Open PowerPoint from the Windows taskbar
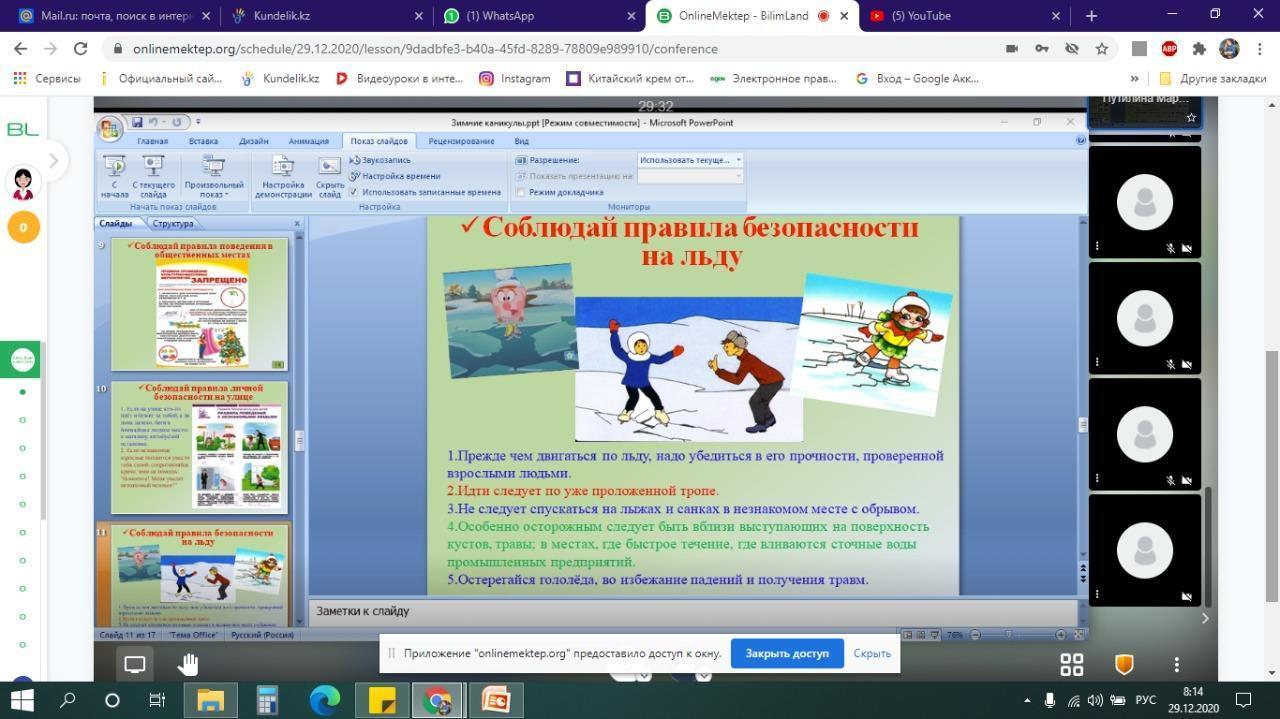Viewport: 1280px width, 719px height. coord(496,700)
